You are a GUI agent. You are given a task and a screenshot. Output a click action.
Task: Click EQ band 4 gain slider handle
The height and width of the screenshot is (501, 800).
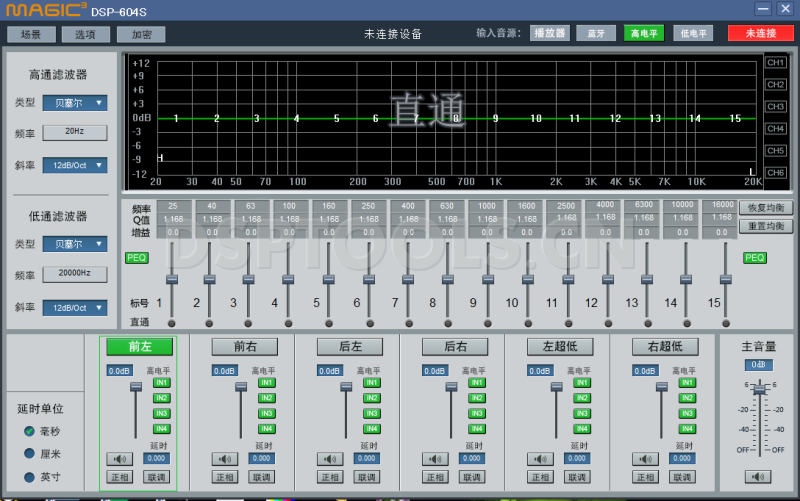coord(288,280)
